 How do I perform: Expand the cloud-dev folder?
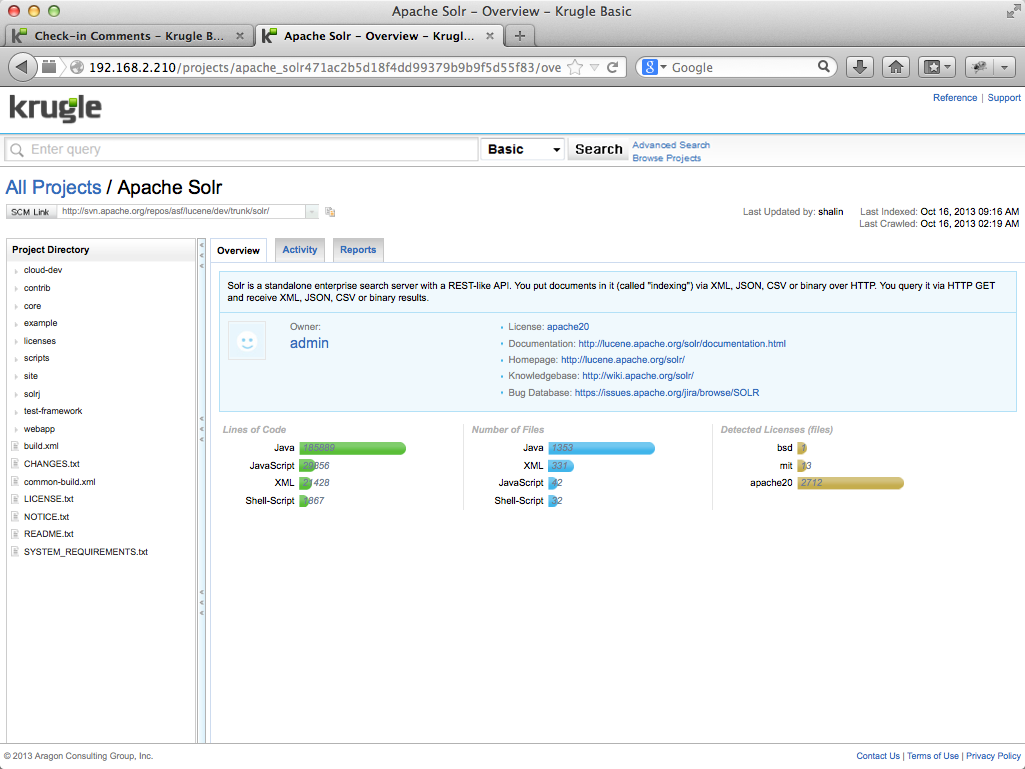pyautogui.click(x=16, y=270)
